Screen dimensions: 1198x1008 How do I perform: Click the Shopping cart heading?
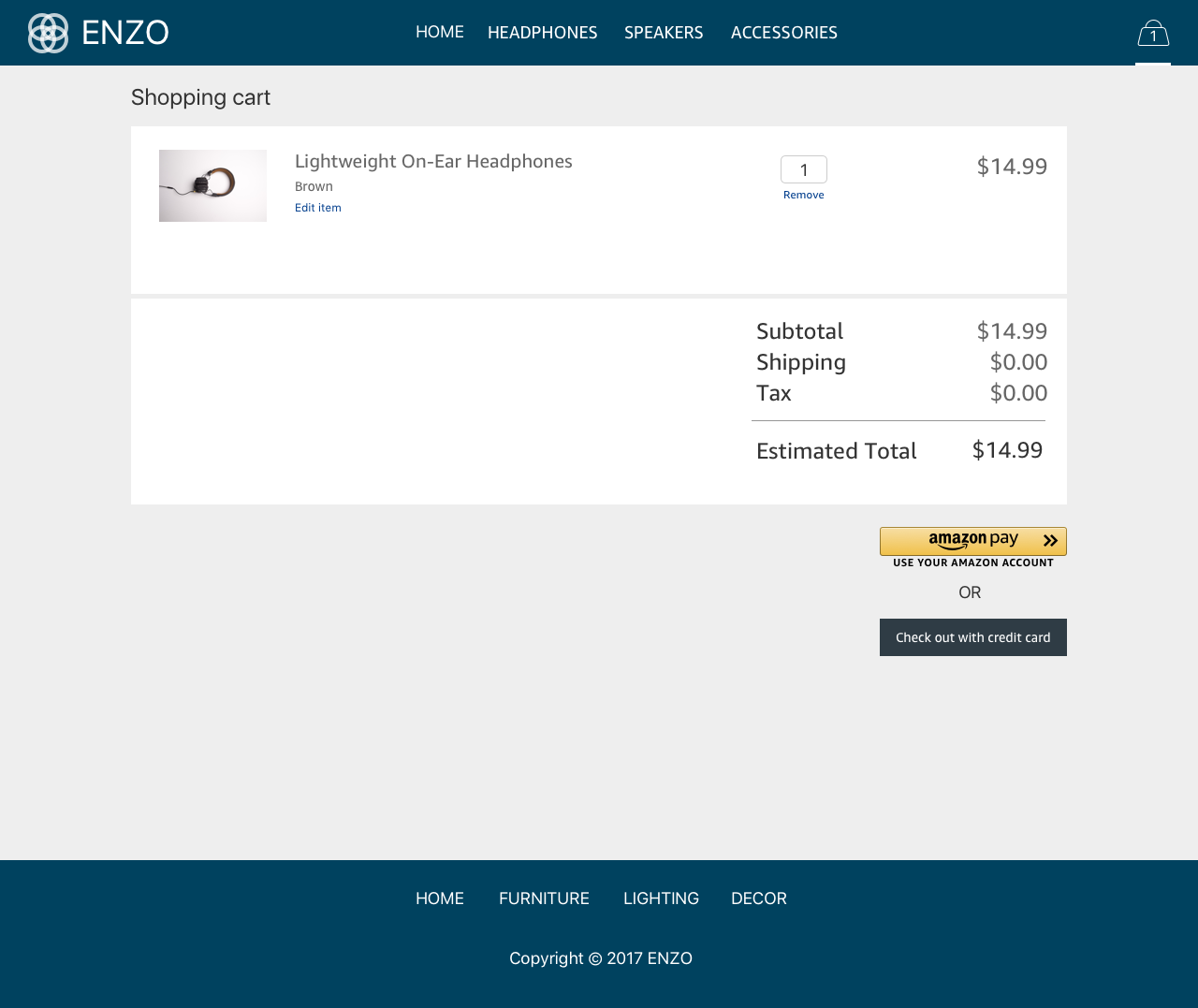click(x=200, y=97)
